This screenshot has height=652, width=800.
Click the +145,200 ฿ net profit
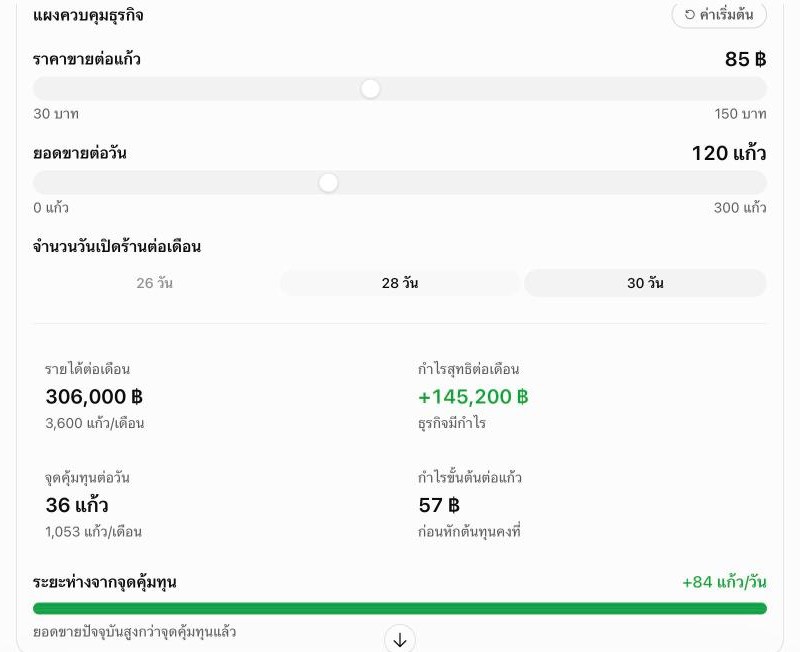(473, 396)
